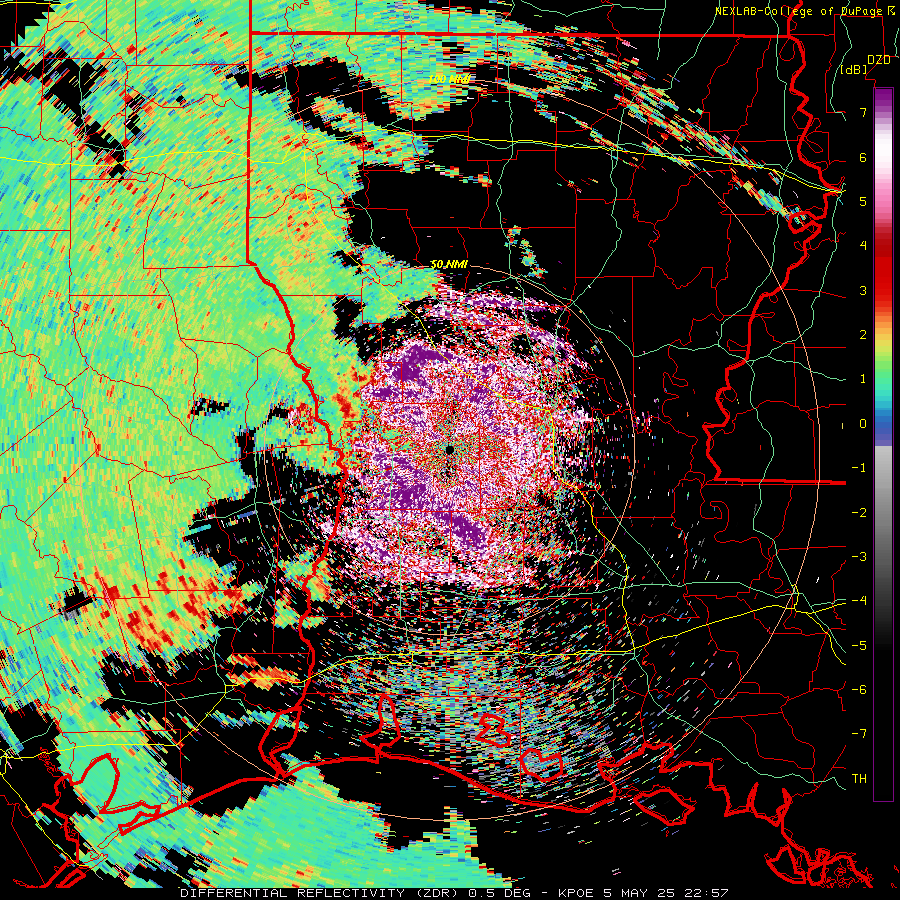Screen dimensions: 900x900
Task: Click the -2 dB tick label on the colorbar
Action: tap(859, 512)
